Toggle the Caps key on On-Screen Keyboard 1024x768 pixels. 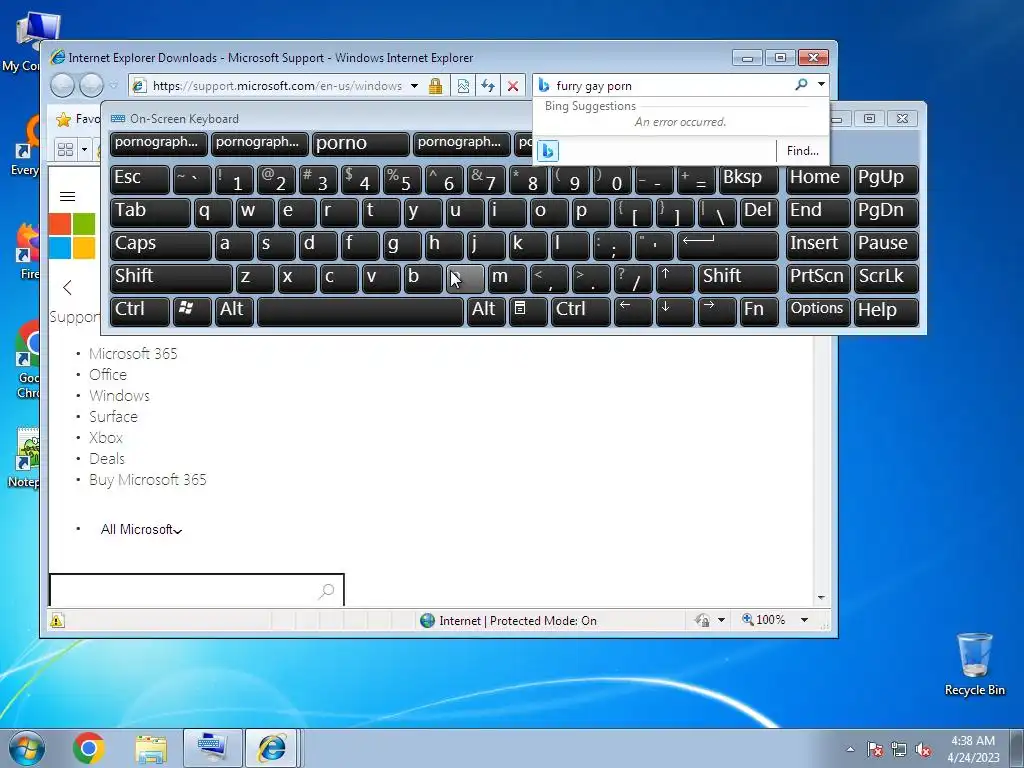pyautogui.click(x=161, y=244)
